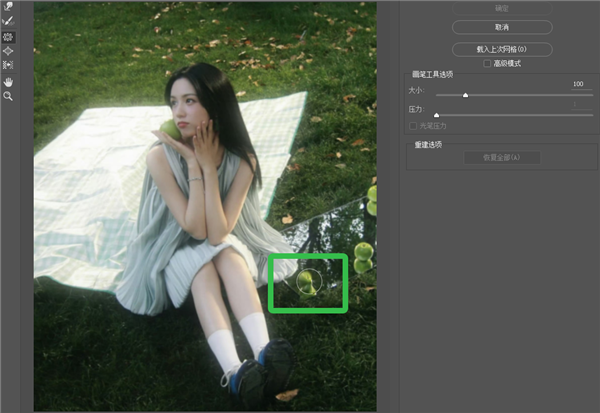Image resolution: width=600 pixels, height=413 pixels.
Task: Toggle the 光笔压力 checkbox
Action: click(412, 126)
